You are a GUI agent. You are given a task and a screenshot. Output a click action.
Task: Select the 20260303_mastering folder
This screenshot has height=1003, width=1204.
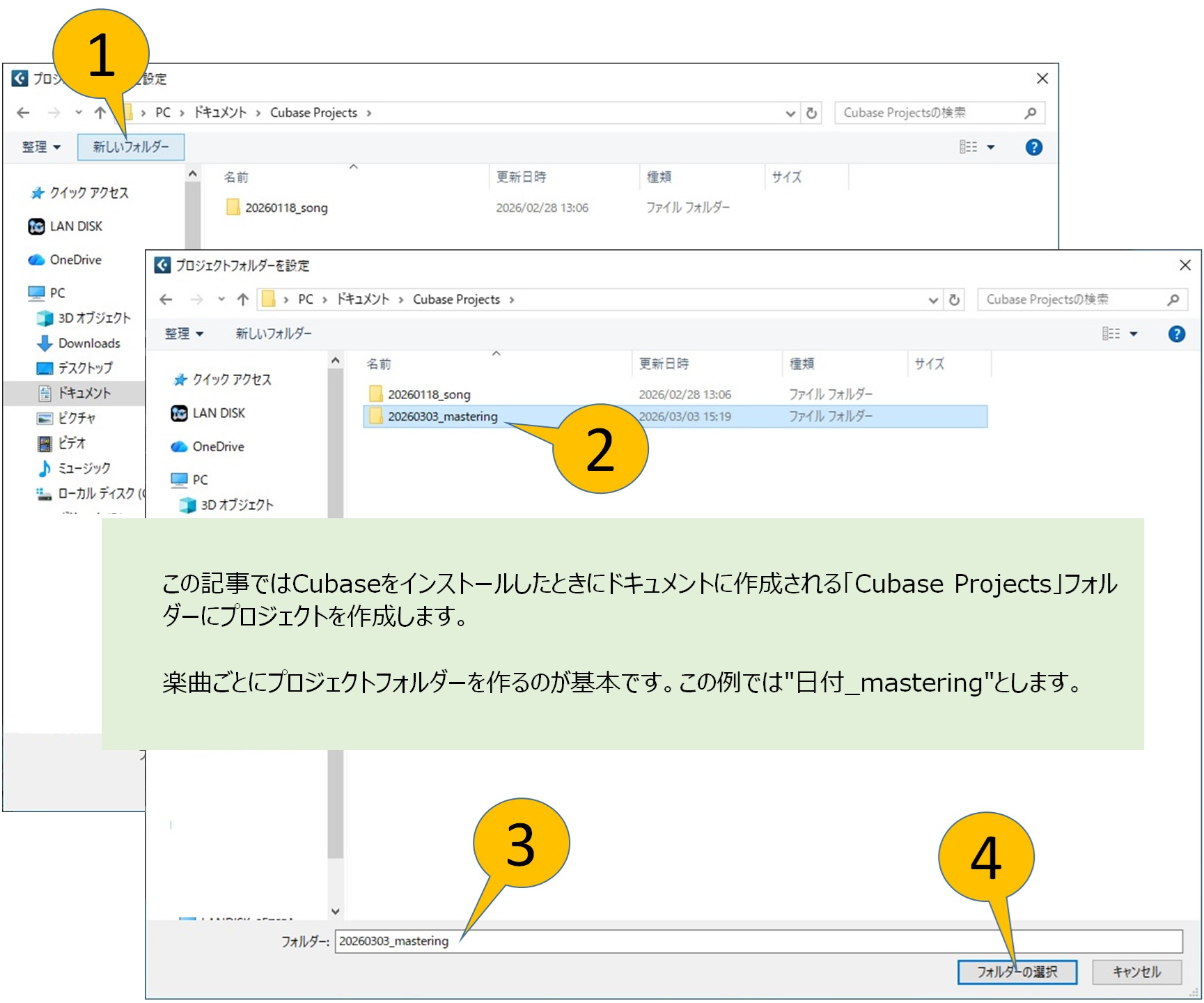[442, 417]
